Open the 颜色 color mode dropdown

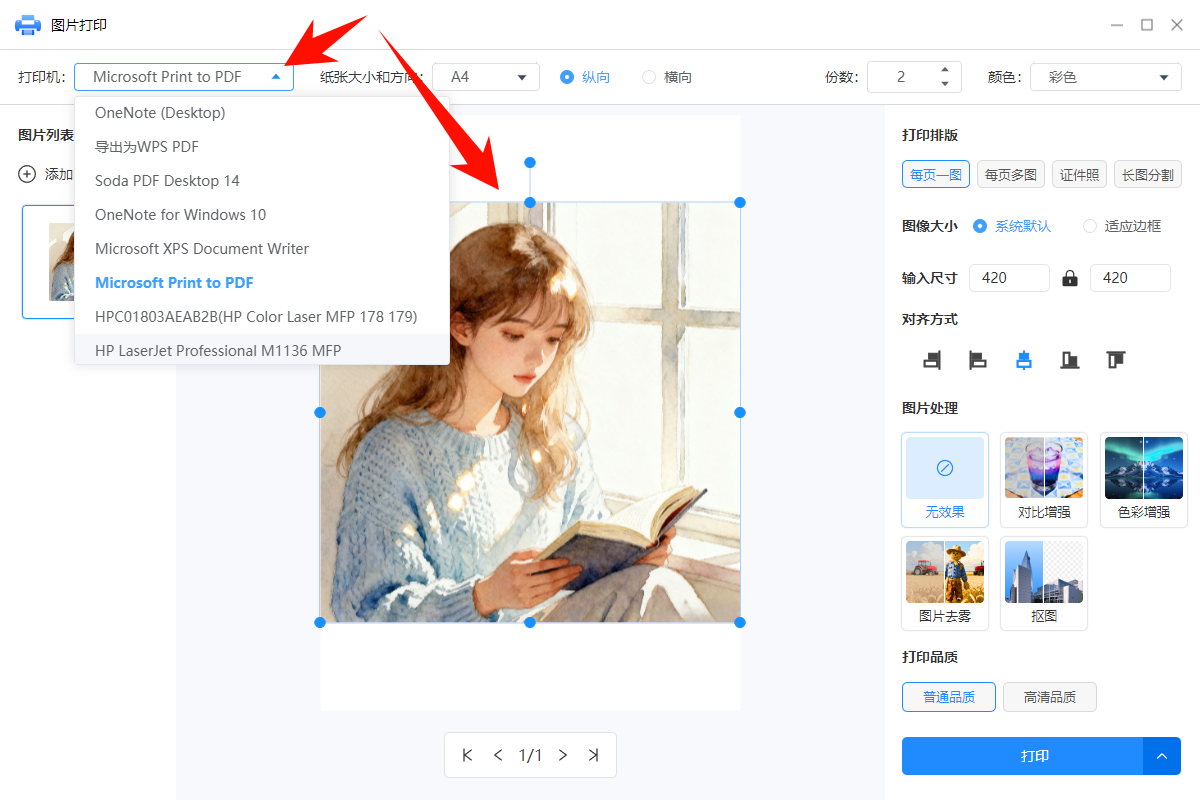pos(1105,76)
